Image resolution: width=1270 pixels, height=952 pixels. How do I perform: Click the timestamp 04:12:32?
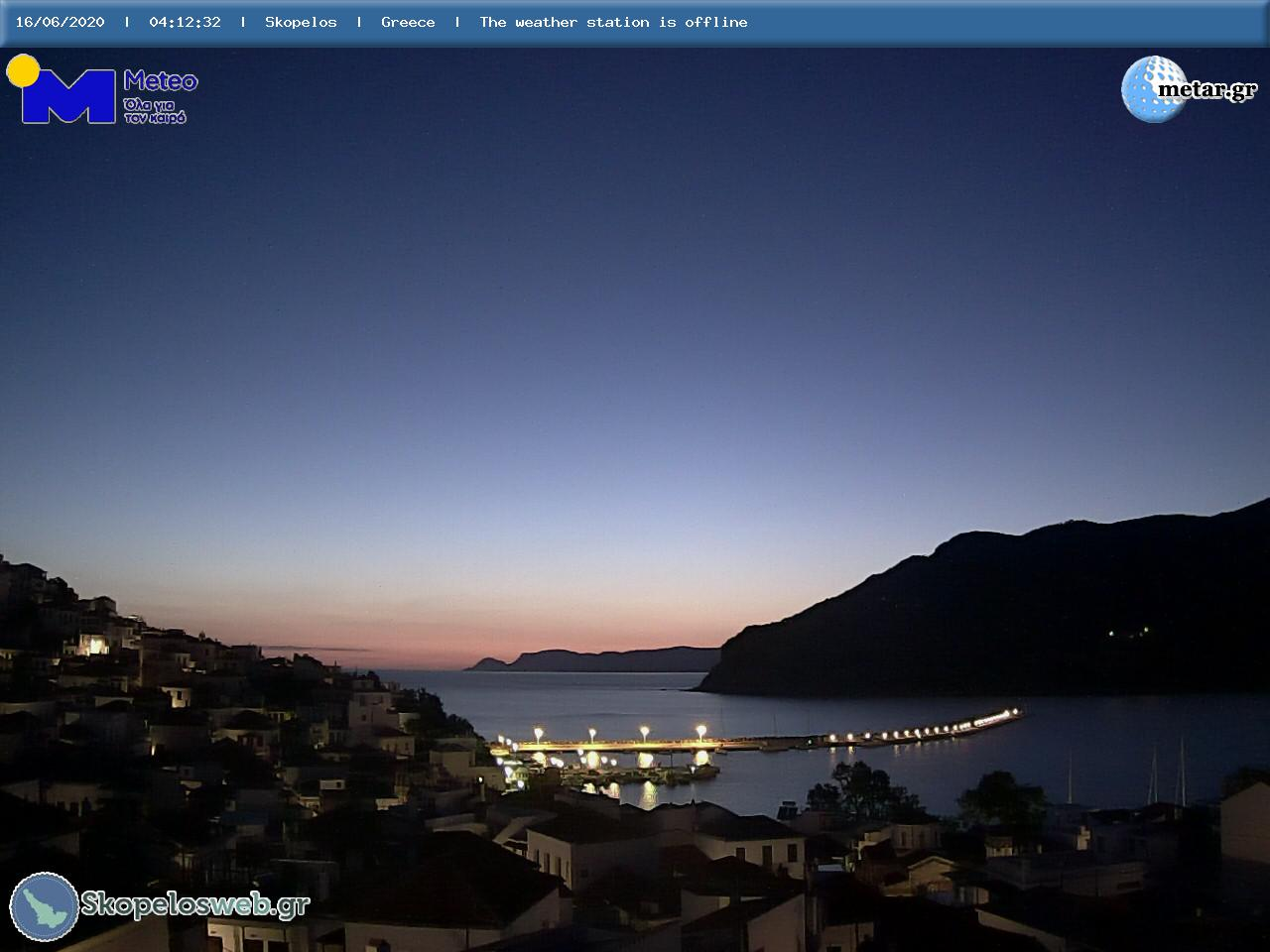point(186,22)
